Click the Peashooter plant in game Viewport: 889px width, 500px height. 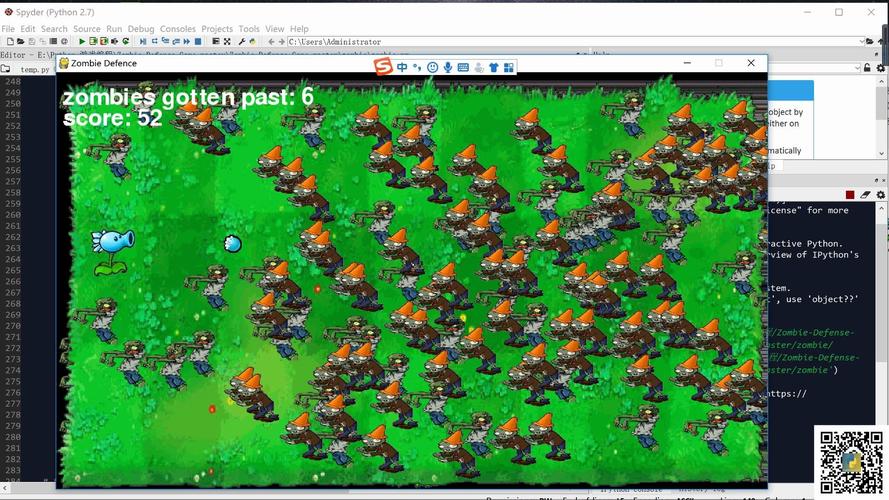[x=113, y=252]
